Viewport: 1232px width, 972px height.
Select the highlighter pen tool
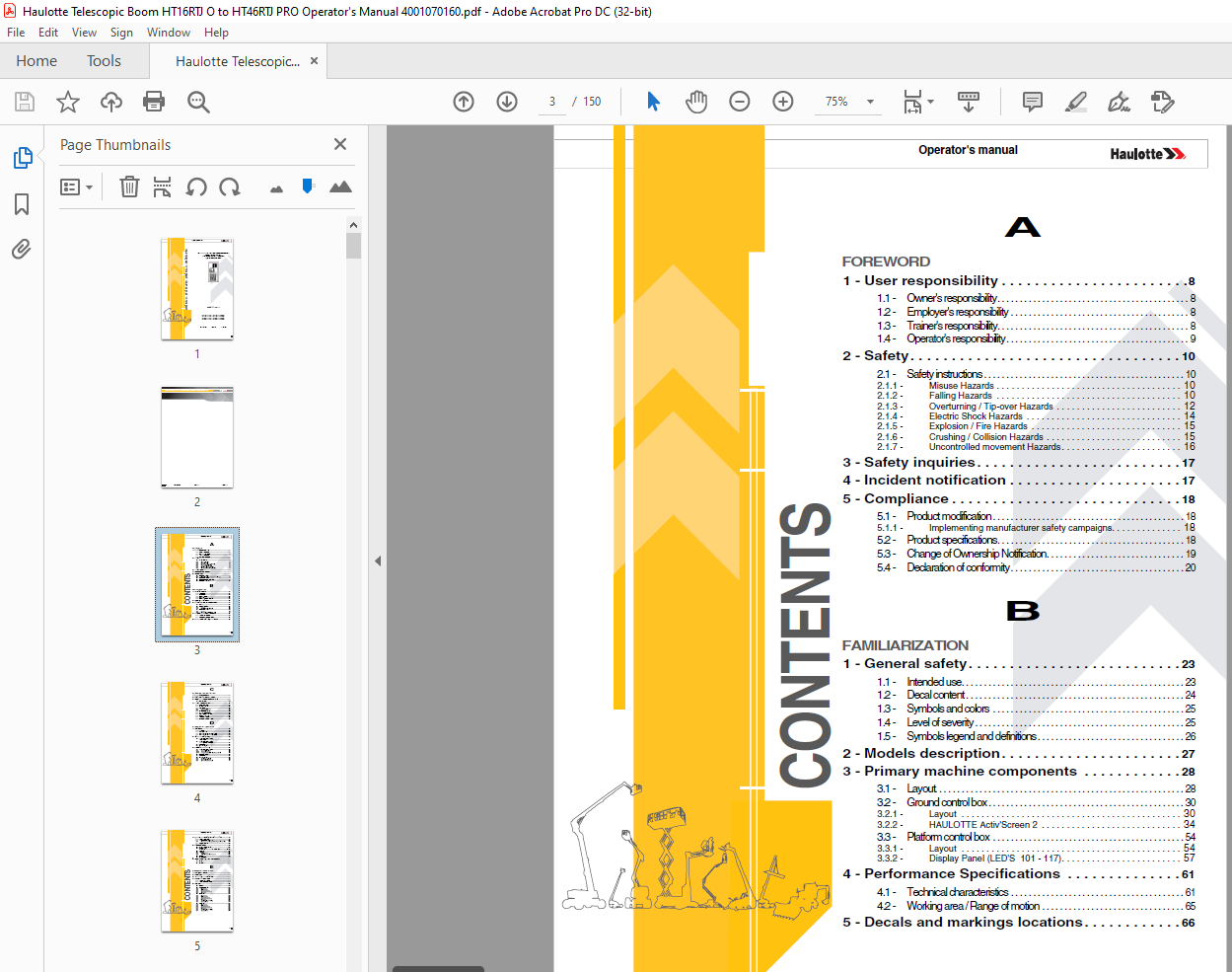[1076, 102]
